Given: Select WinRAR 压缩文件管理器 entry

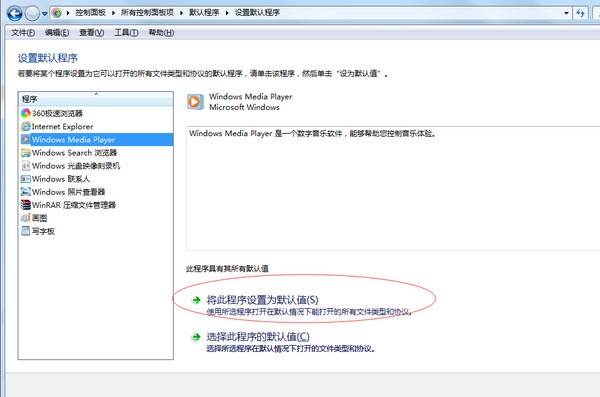Looking at the screenshot, I should pyautogui.click(x=73, y=205).
